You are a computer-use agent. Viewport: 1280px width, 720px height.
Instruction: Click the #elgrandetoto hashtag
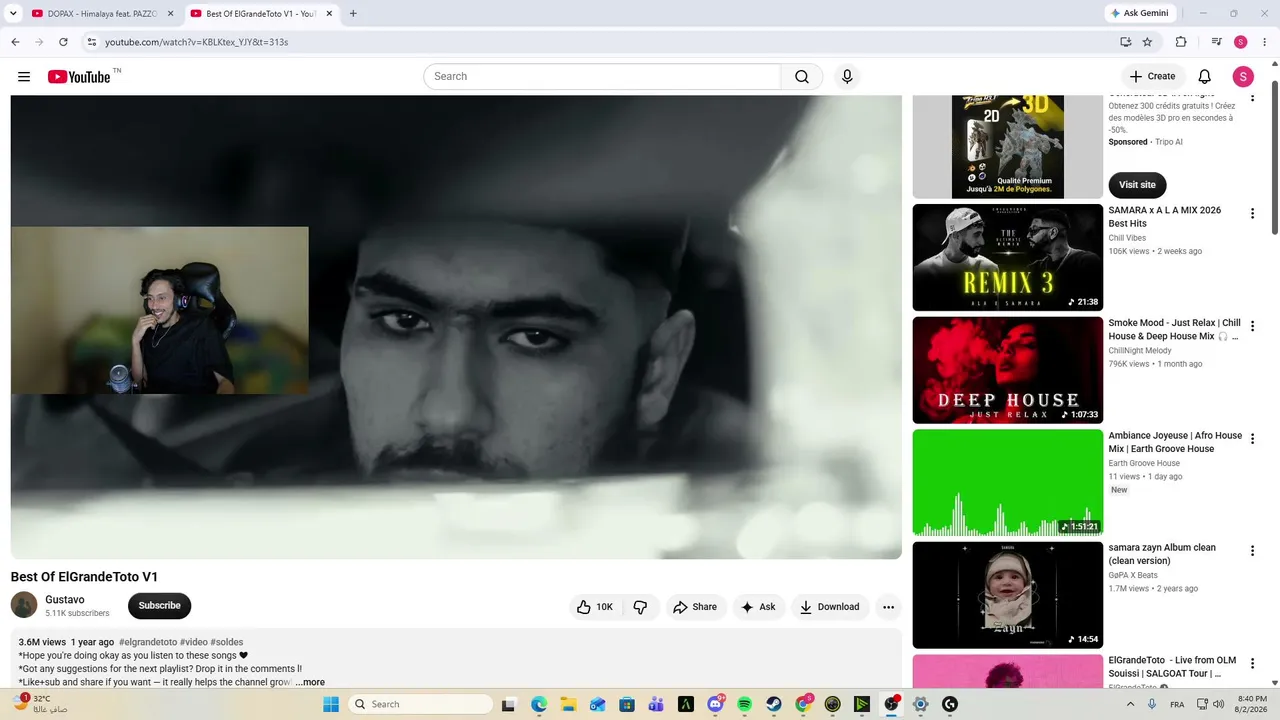tap(148, 642)
